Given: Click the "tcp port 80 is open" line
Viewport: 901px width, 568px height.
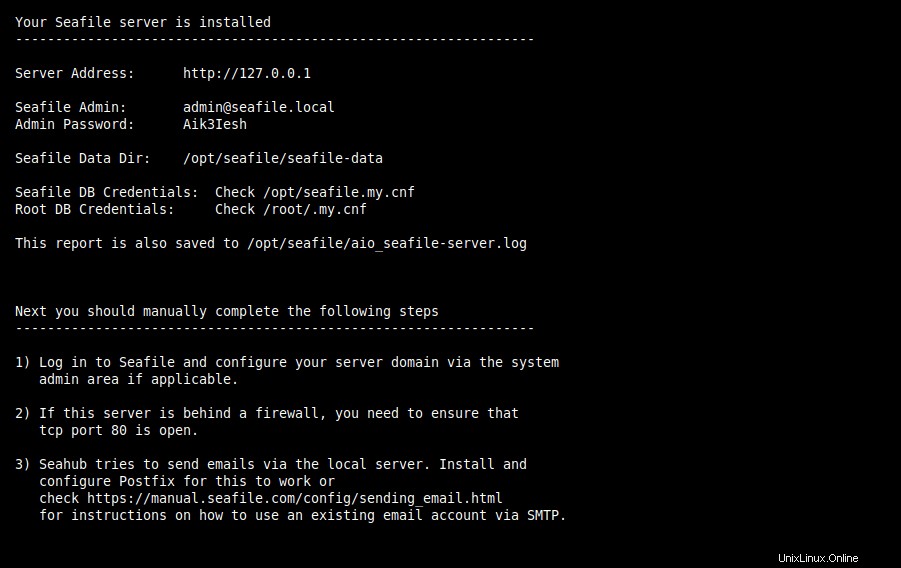Looking at the screenshot, I should tap(118, 430).
